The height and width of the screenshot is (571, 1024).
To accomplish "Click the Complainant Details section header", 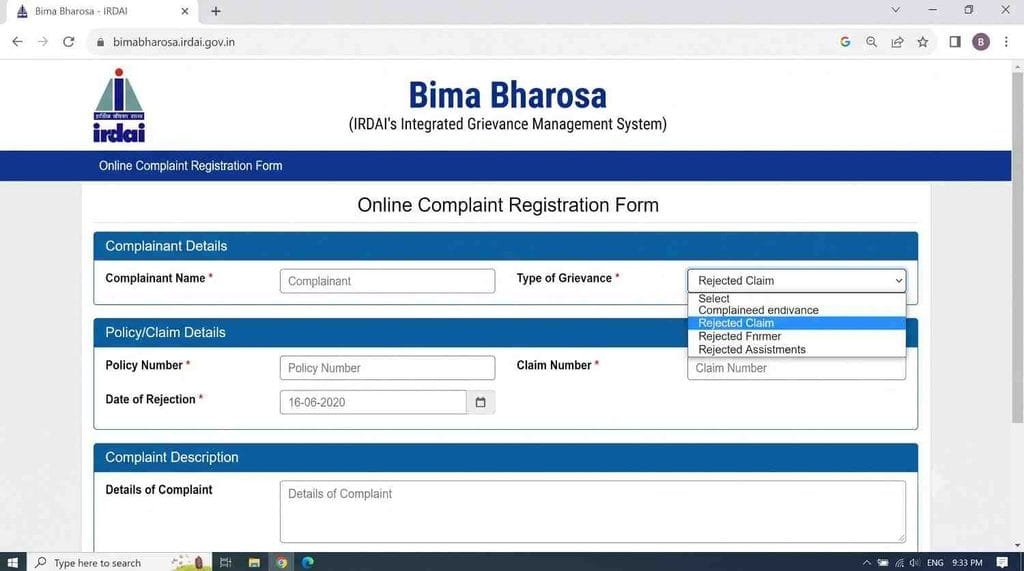I will pos(505,246).
